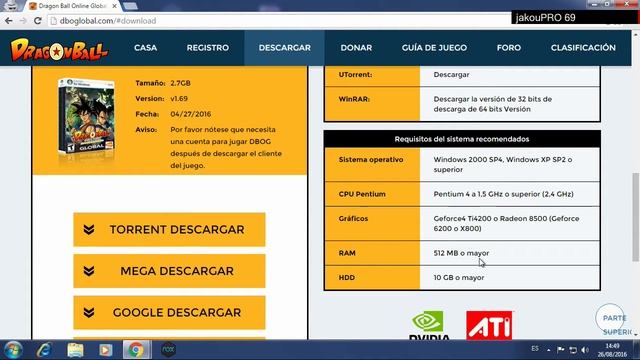Click the double chevron on TORRENT DESCARGAR
The image size is (640, 360).
89,229
